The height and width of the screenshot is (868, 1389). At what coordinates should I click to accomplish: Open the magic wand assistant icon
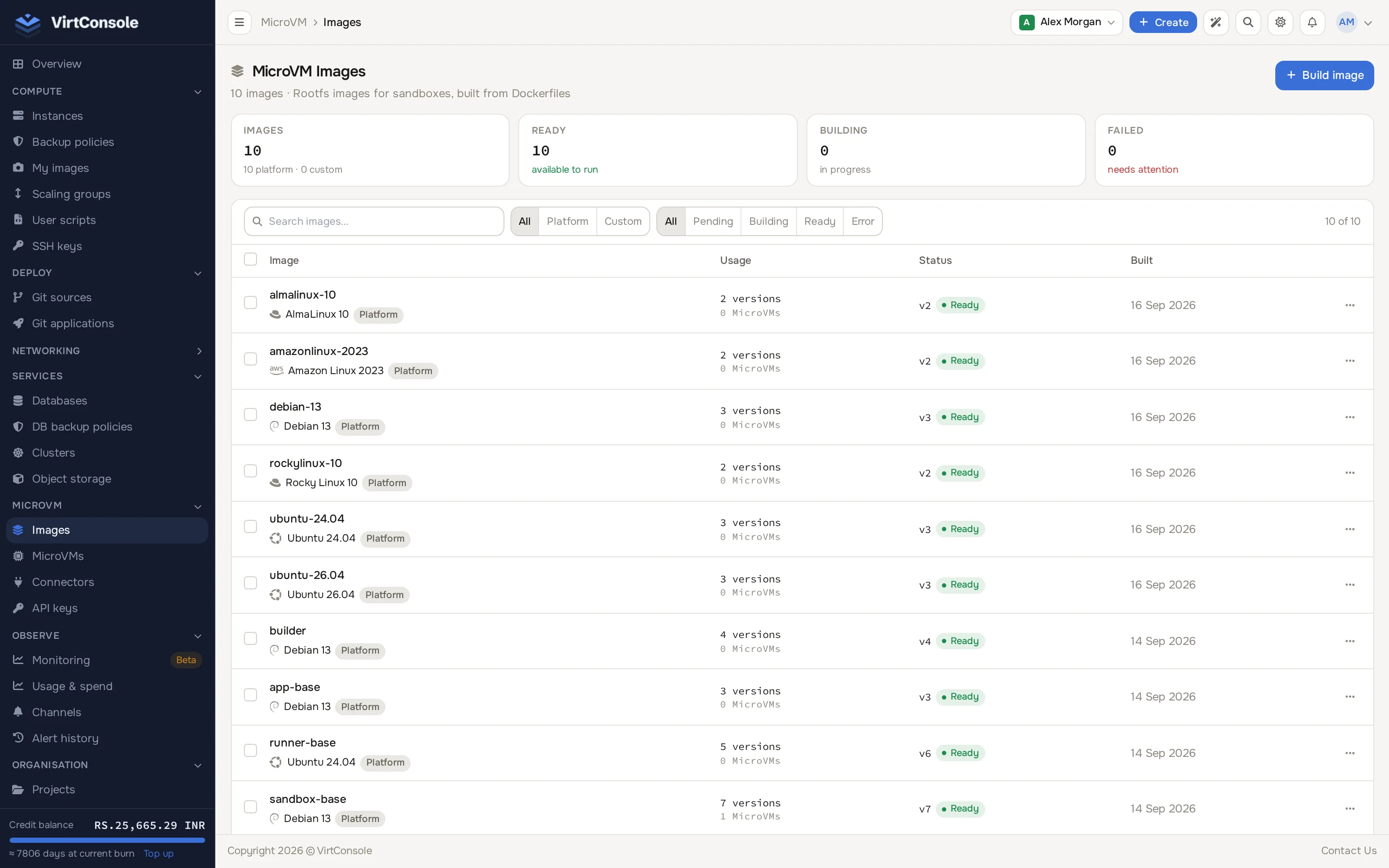point(1216,23)
